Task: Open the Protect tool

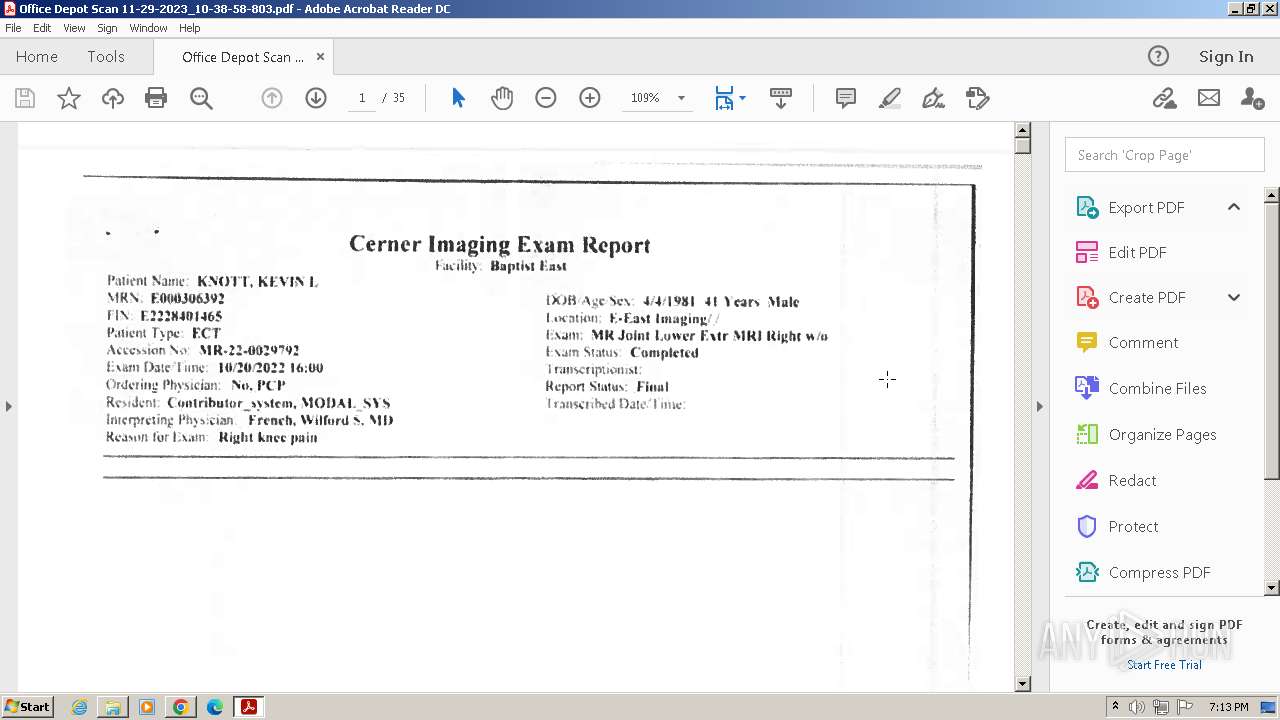Action: point(1133,526)
